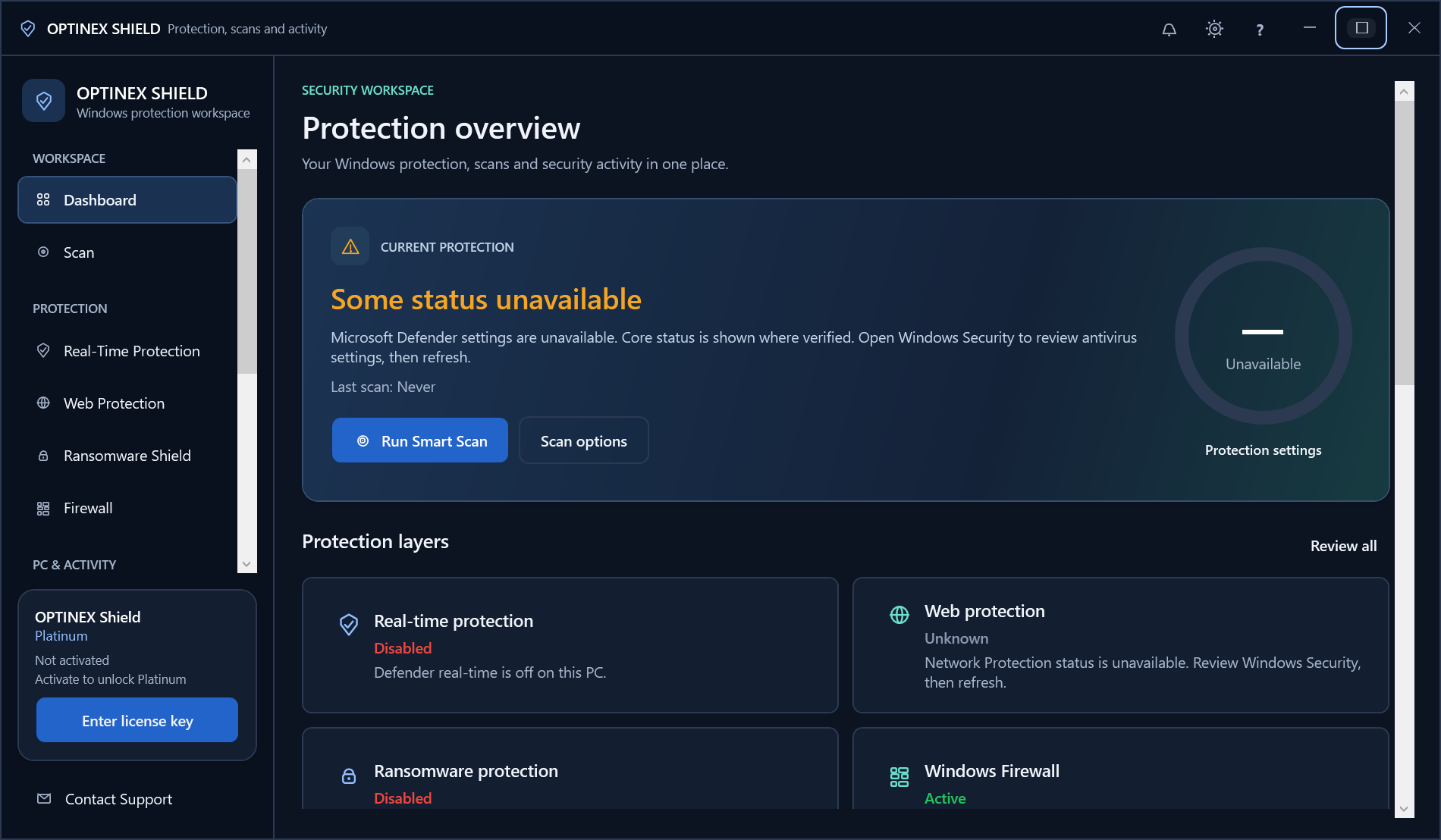This screenshot has width=1441, height=840.
Task: Click Enter license key button
Action: [x=137, y=720]
